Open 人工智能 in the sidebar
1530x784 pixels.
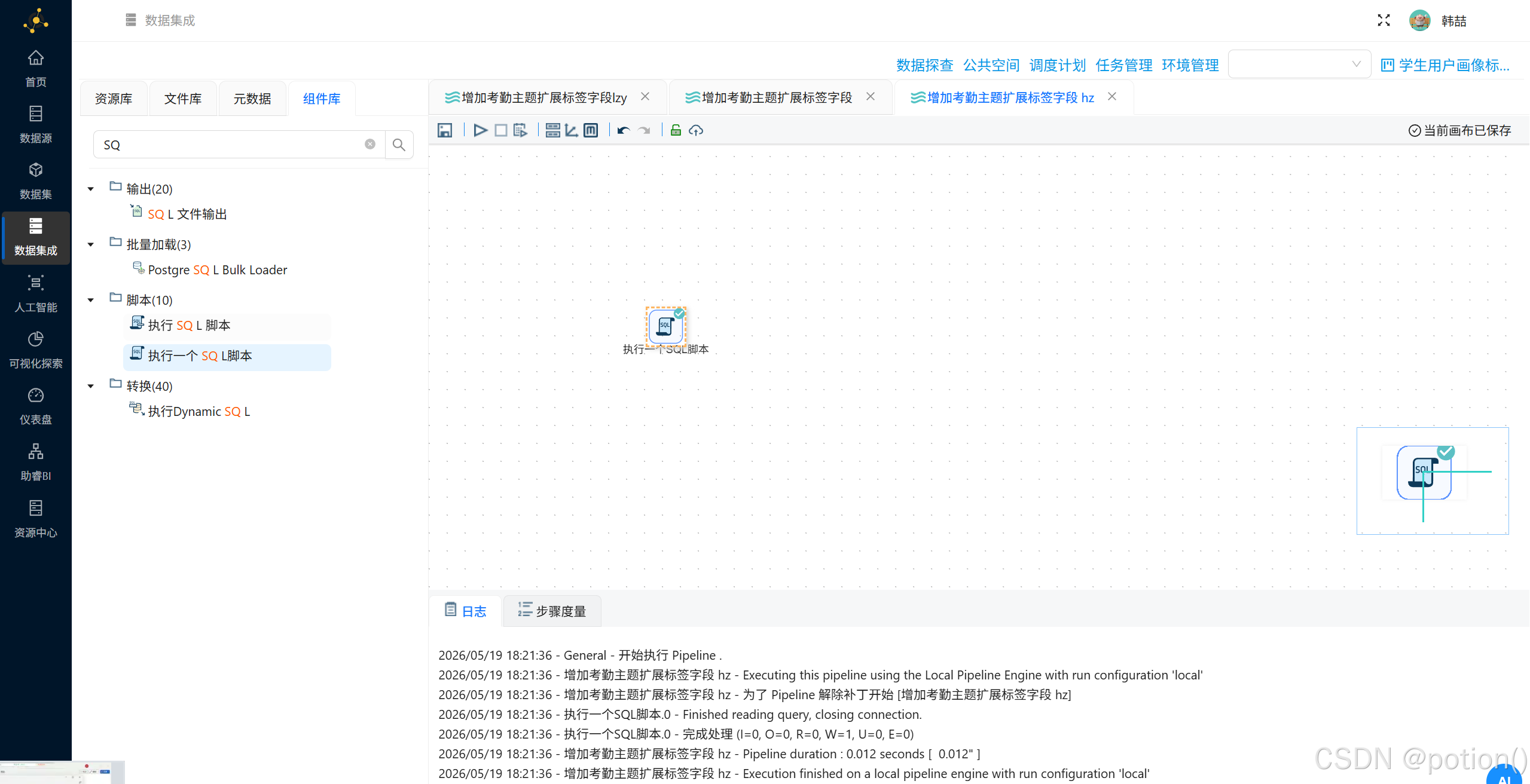pos(36,294)
